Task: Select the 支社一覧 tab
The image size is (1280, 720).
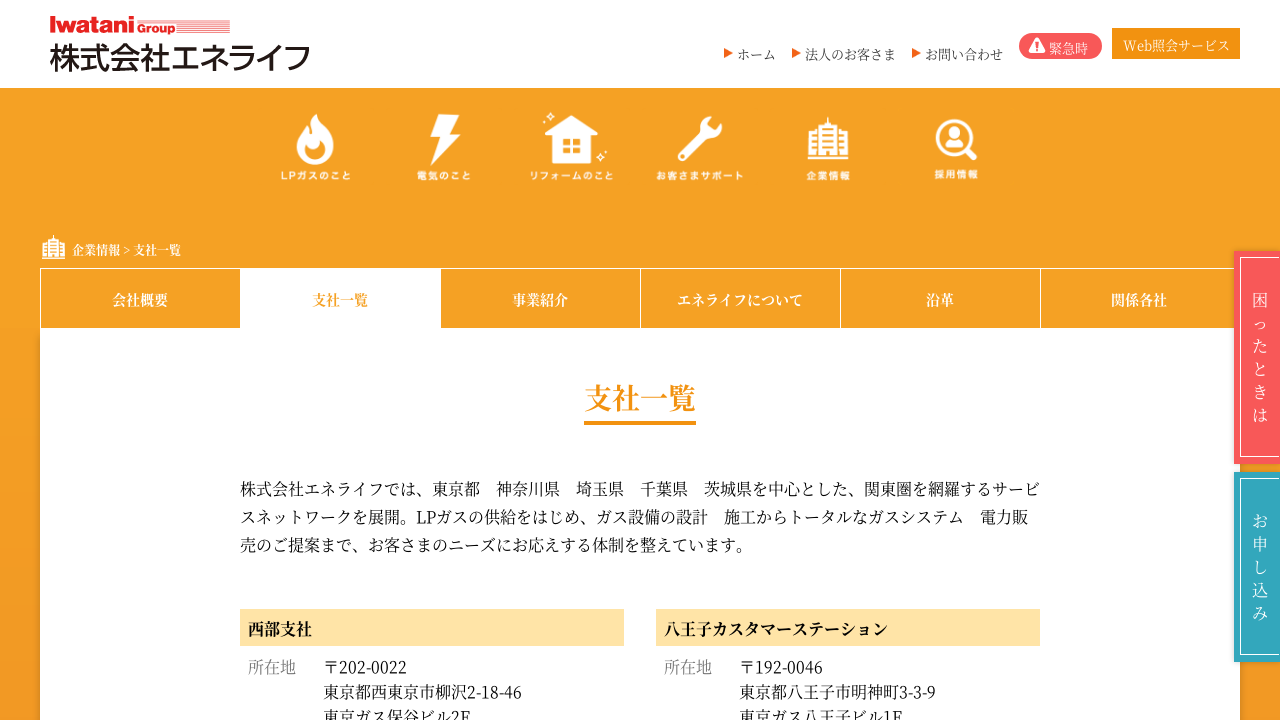Action: pos(340,299)
